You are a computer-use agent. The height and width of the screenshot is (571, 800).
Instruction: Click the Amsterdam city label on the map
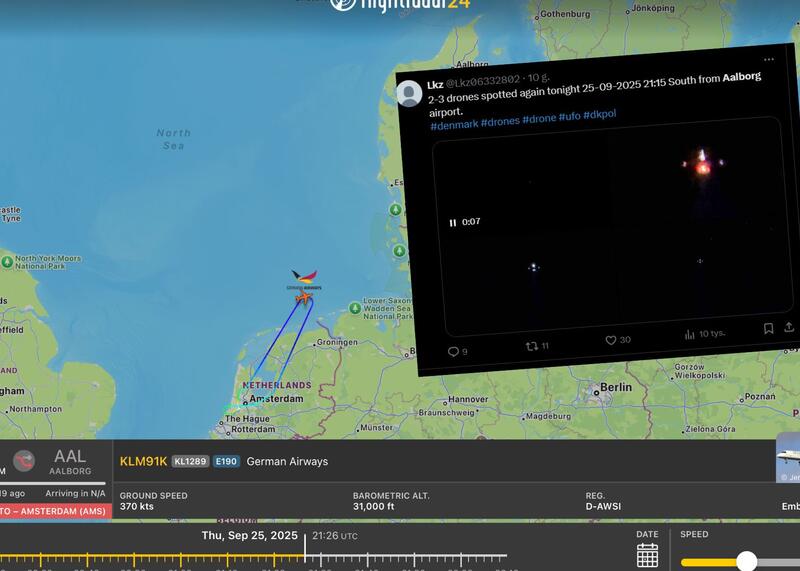point(276,399)
